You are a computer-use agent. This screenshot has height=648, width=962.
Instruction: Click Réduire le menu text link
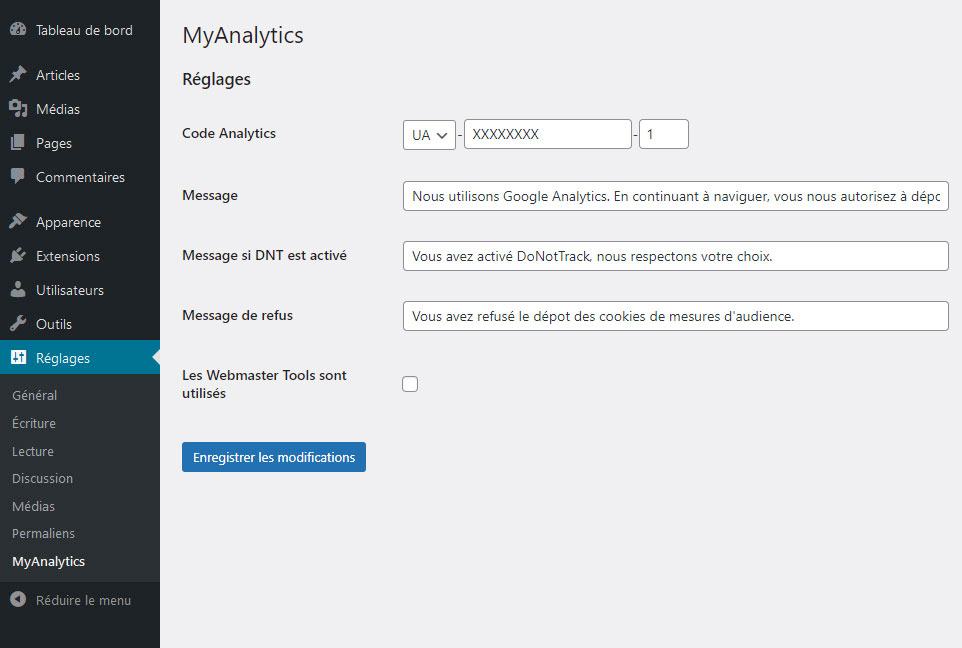tap(83, 600)
